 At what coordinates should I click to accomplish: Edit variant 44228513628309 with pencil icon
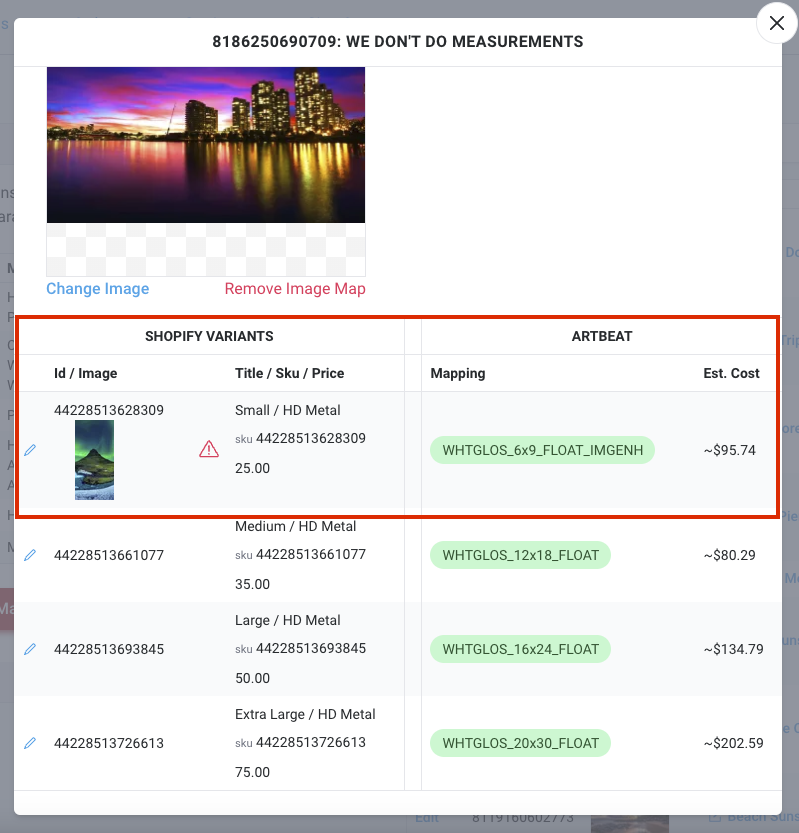(30, 450)
